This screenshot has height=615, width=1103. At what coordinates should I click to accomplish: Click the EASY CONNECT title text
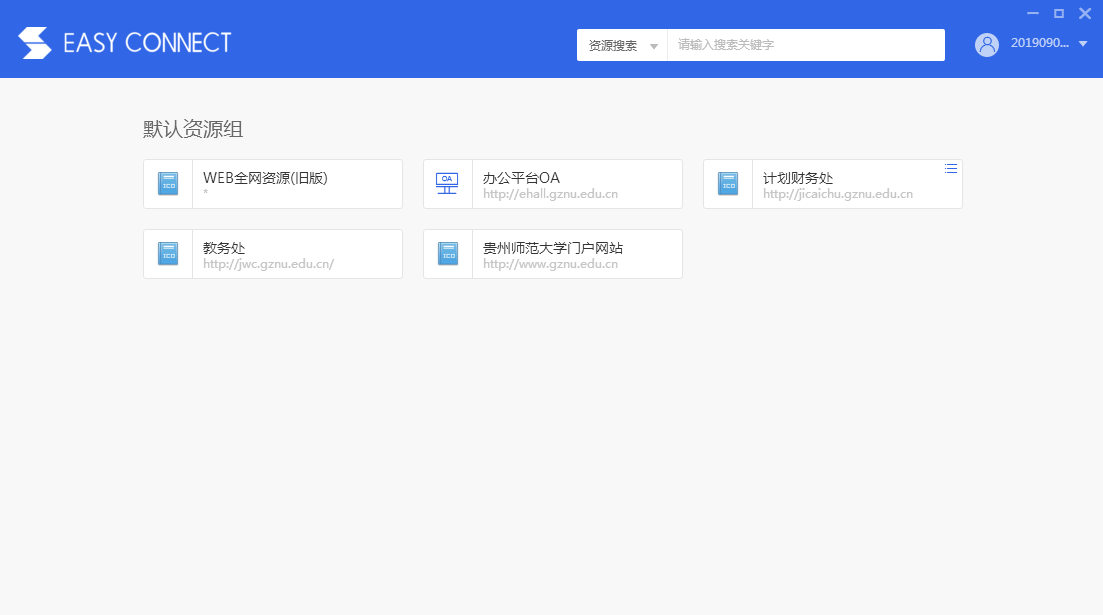[x=147, y=43]
